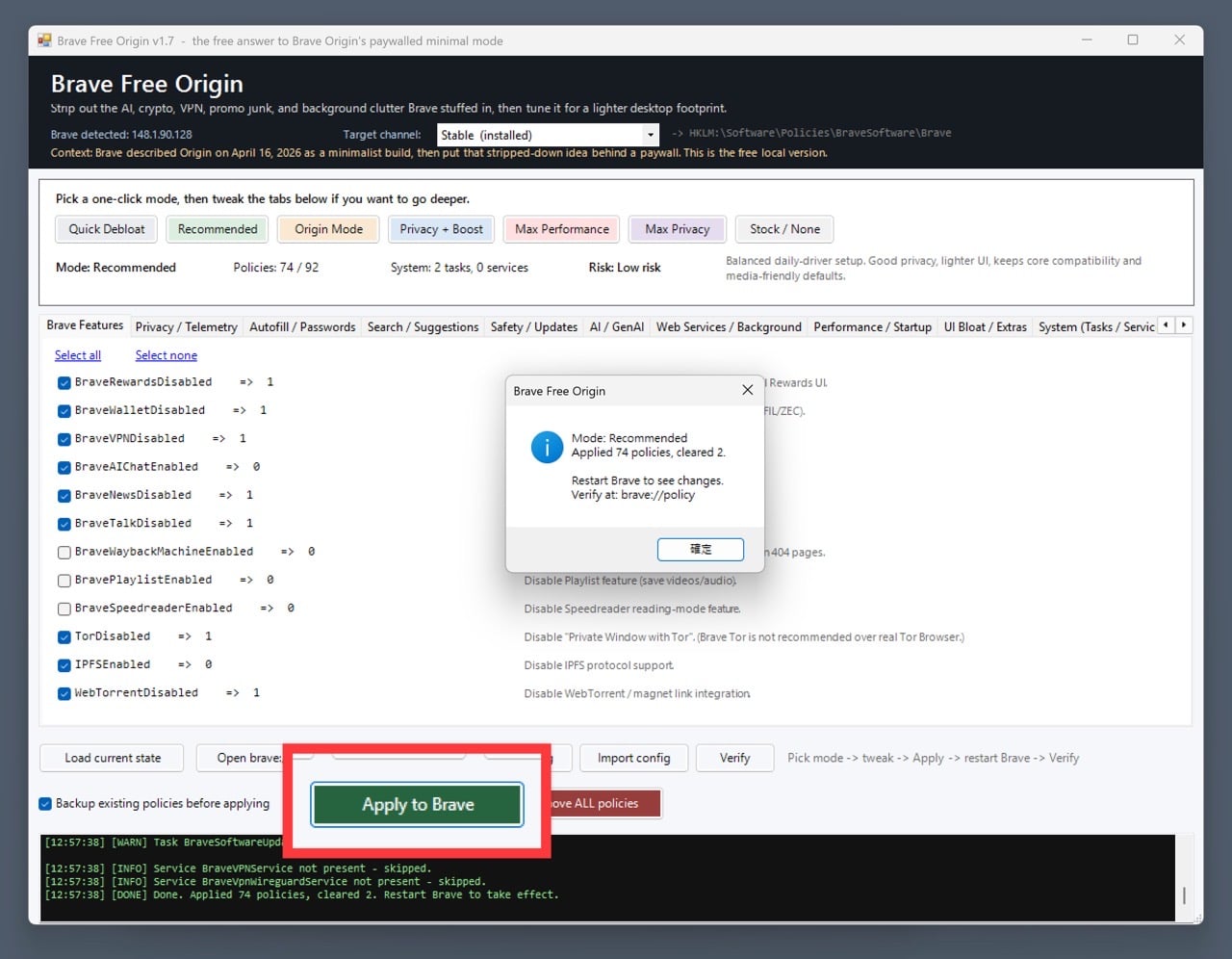Toggle BraveNewsDisabled checkbox
Image resolution: width=1232 pixels, height=959 pixels.
(64, 496)
